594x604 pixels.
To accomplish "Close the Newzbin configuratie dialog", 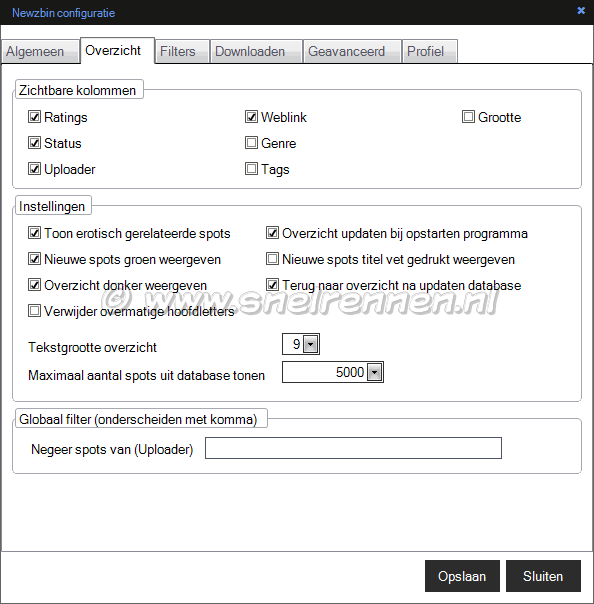I will [x=581, y=11].
